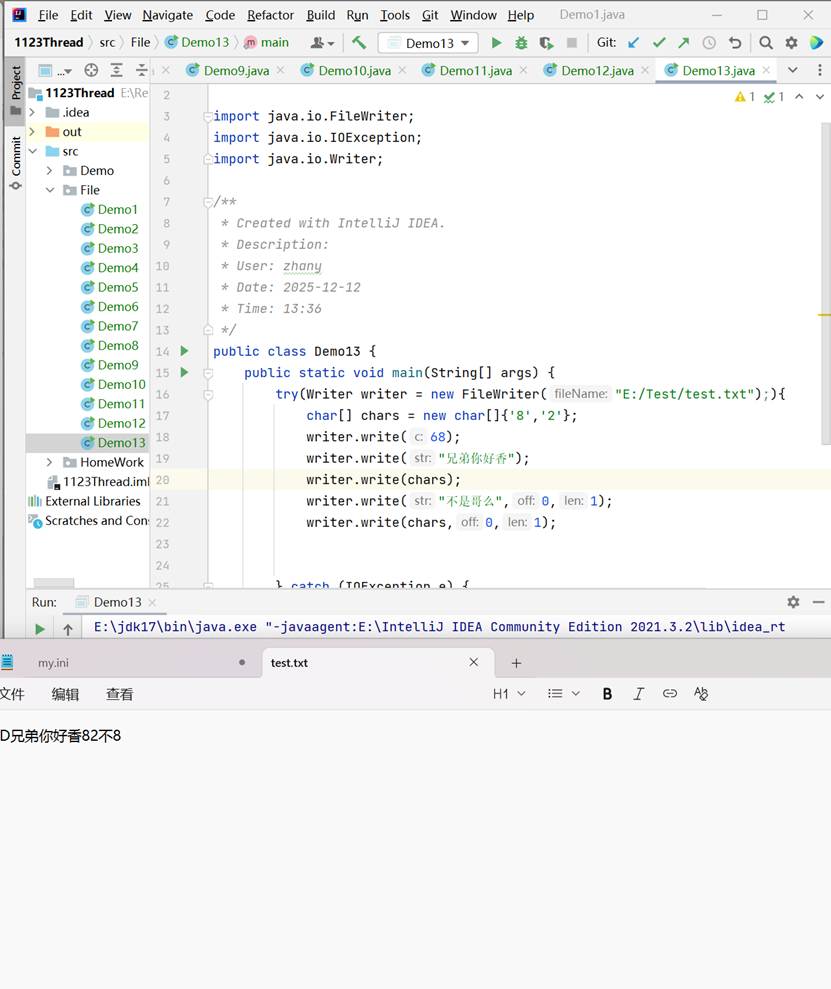The width and height of the screenshot is (831, 989).
Task: Insert link using Notepad link icon
Action: pos(670,694)
